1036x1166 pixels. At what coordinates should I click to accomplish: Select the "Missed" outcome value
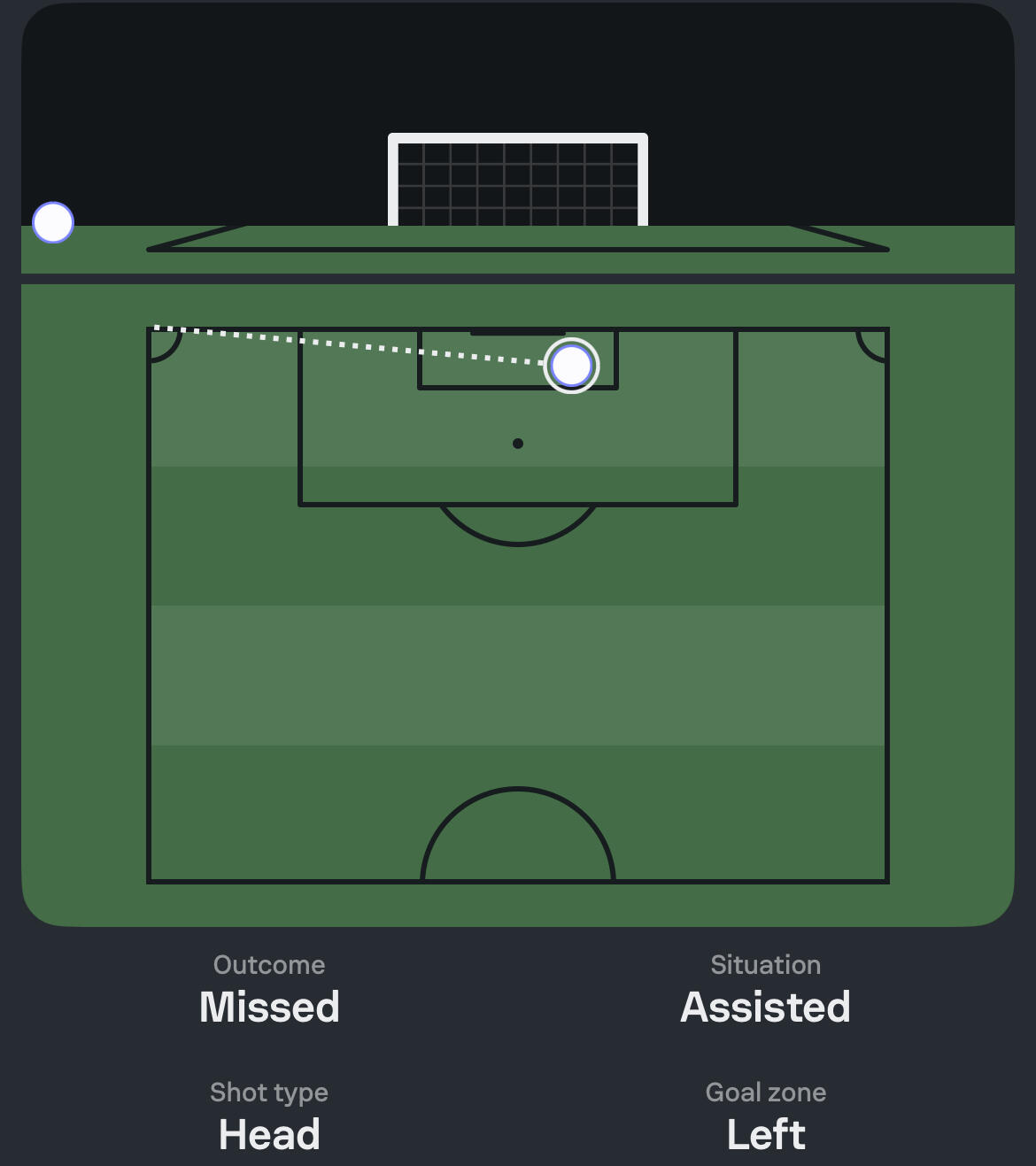tap(269, 1007)
